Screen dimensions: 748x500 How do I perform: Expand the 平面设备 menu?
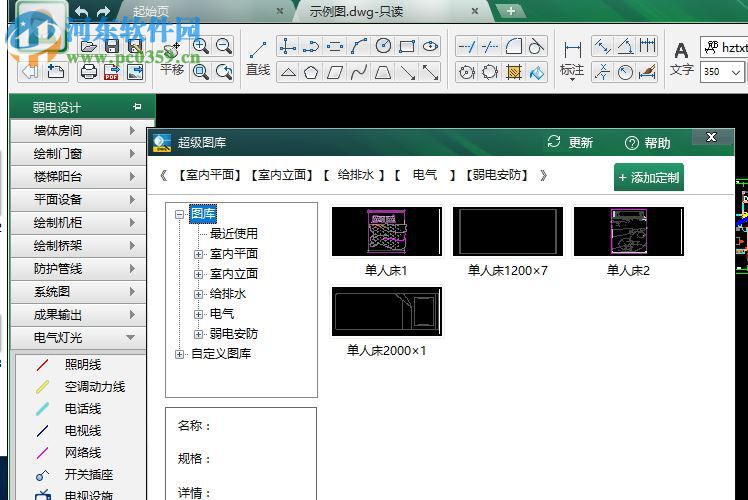pyautogui.click(x=78, y=199)
